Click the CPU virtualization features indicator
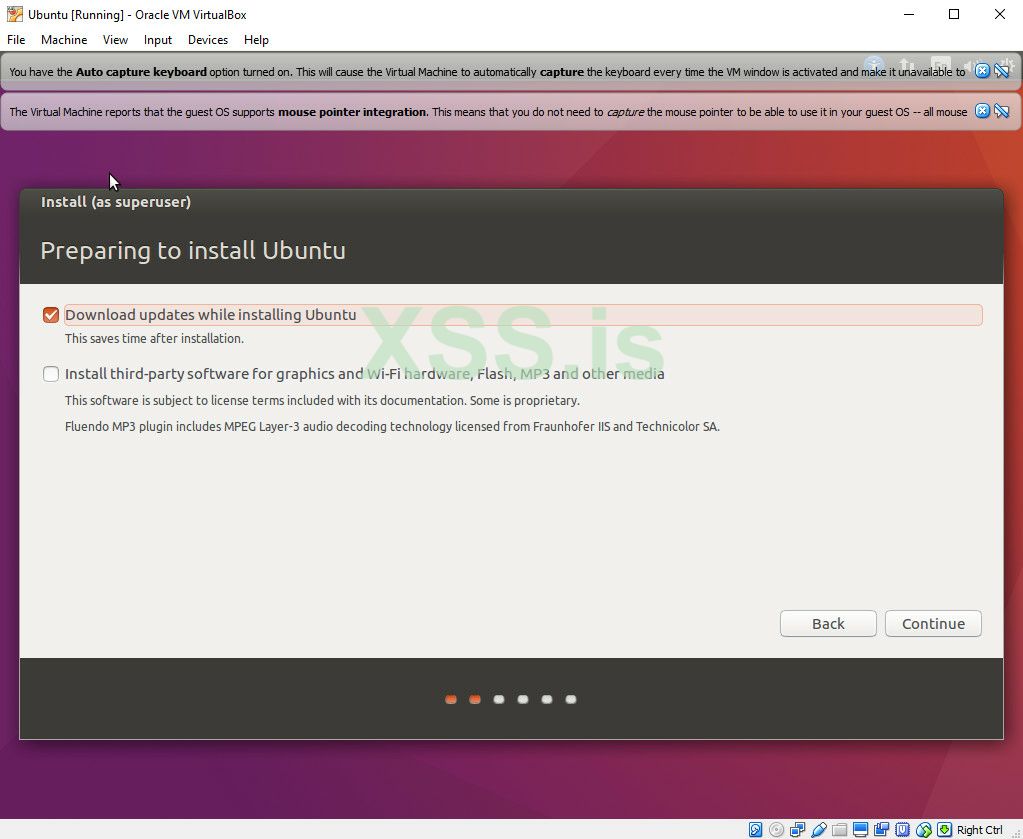The image size is (1023, 839). (x=902, y=829)
